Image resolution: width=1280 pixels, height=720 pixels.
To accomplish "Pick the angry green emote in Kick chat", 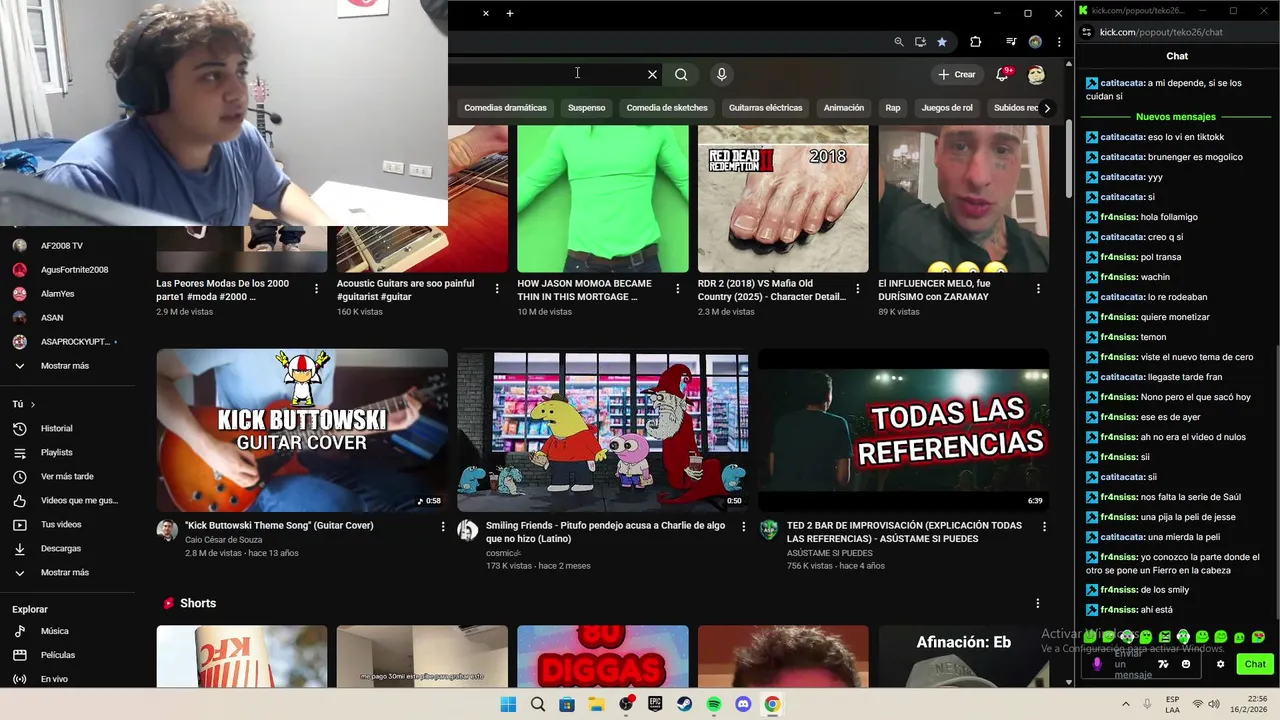I will 1164,637.
